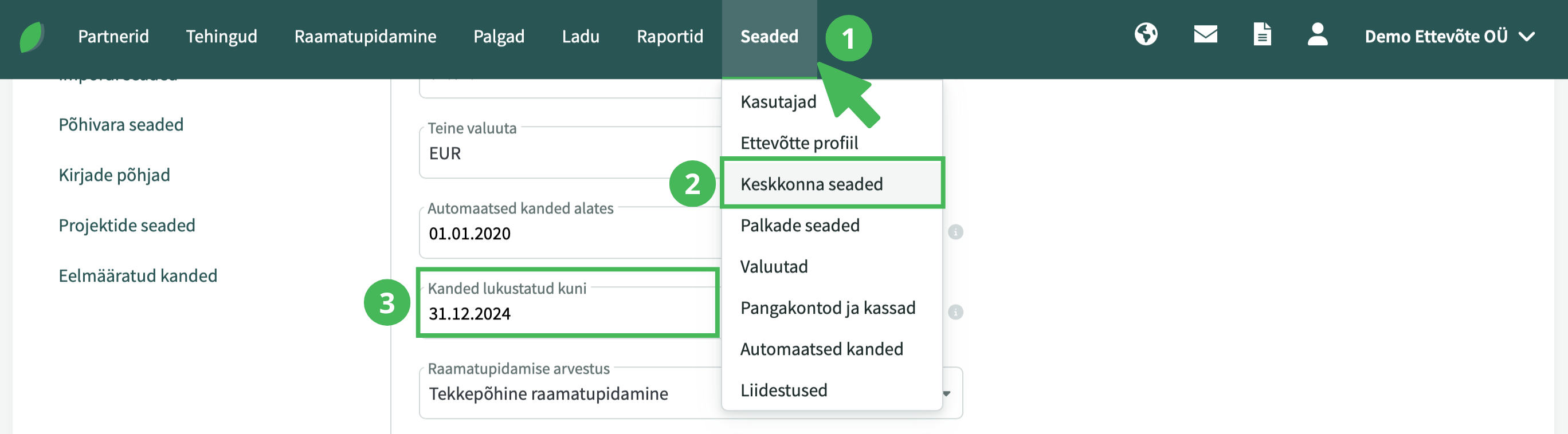Select Keskkonna seaded from the menu

click(812, 184)
